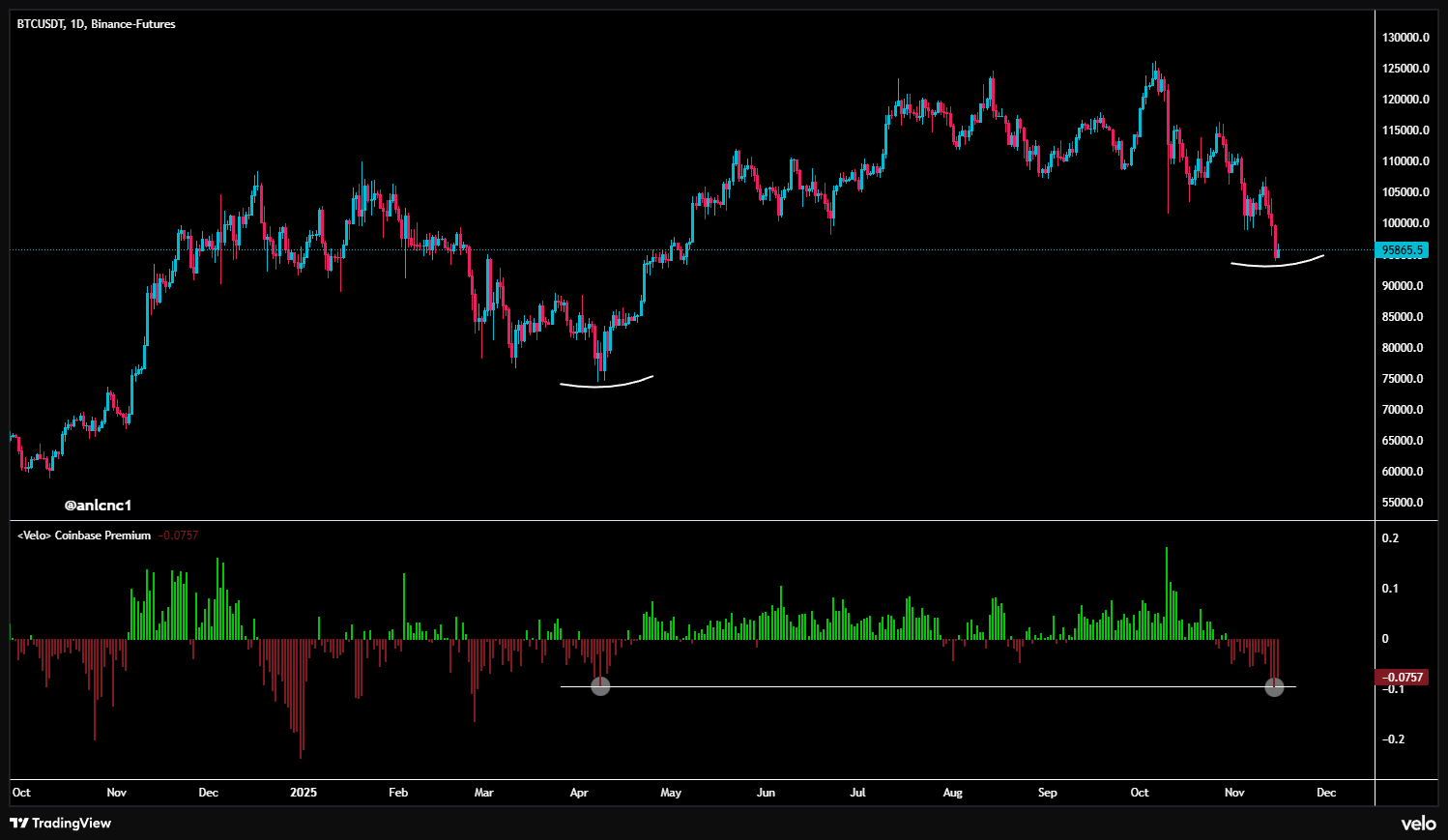Select the gray circle marker near November
Image resolution: width=1448 pixels, height=840 pixels.
pos(1274,686)
